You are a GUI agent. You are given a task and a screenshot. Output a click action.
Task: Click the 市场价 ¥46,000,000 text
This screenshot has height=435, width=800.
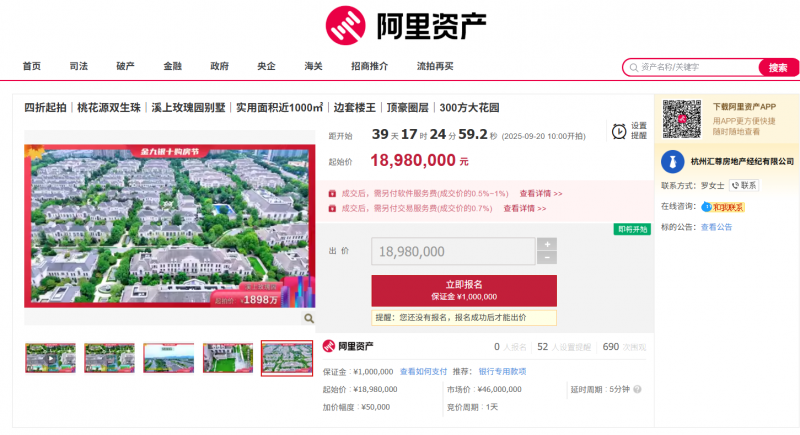tap(484, 389)
